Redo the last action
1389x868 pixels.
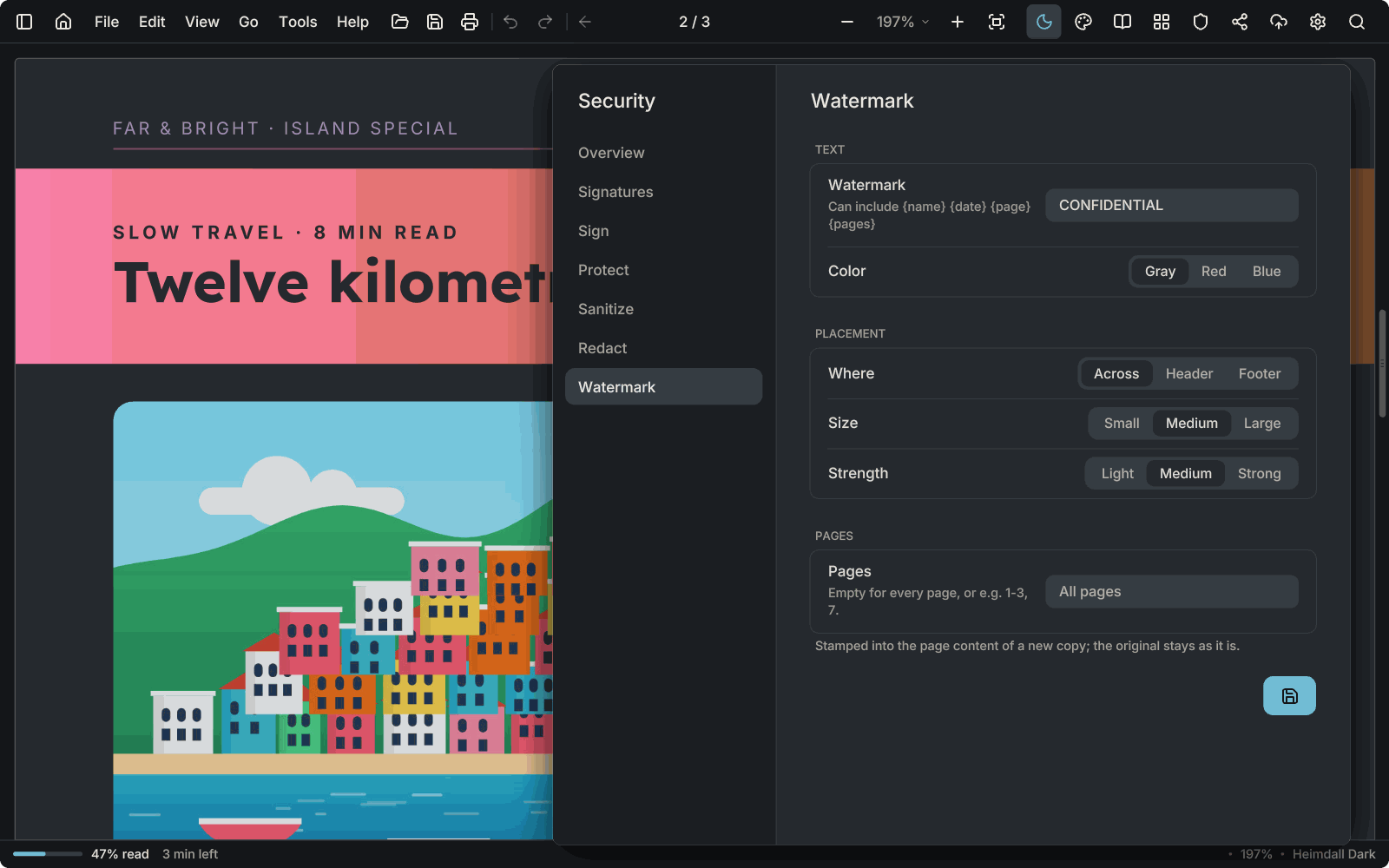coord(545,22)
